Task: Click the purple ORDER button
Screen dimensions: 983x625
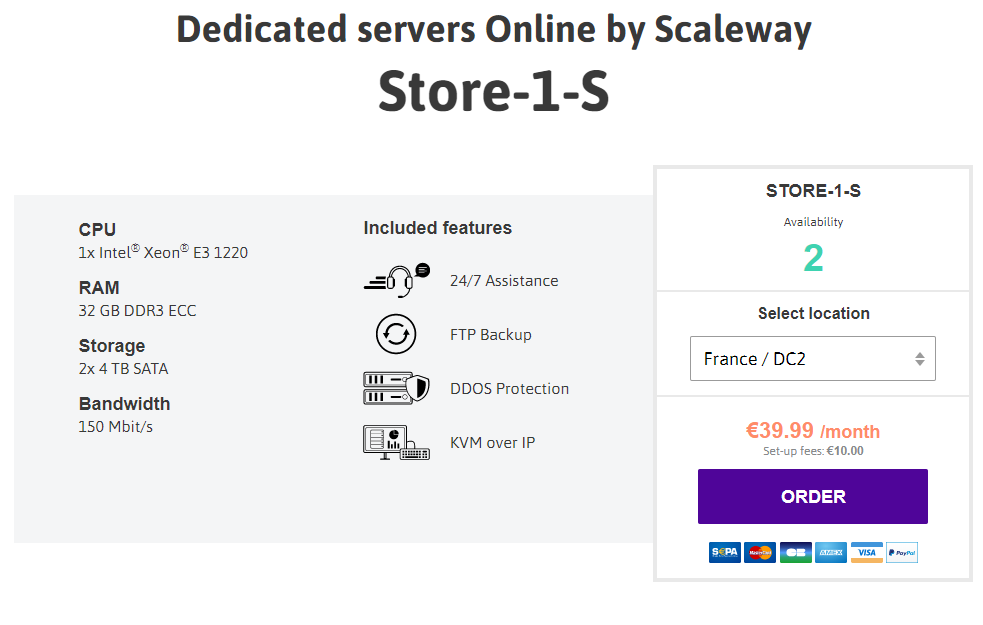Action: 812,496
